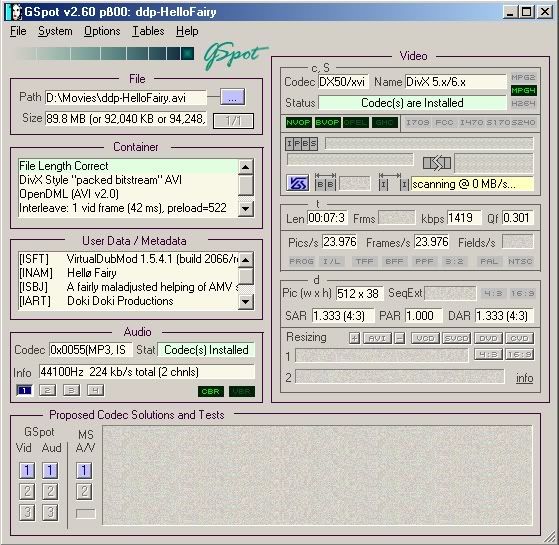Image resolution: width=559 pixels, height=545 pixels.
Task: Click the B-B frame distance icon
Action: pos(325,182)
